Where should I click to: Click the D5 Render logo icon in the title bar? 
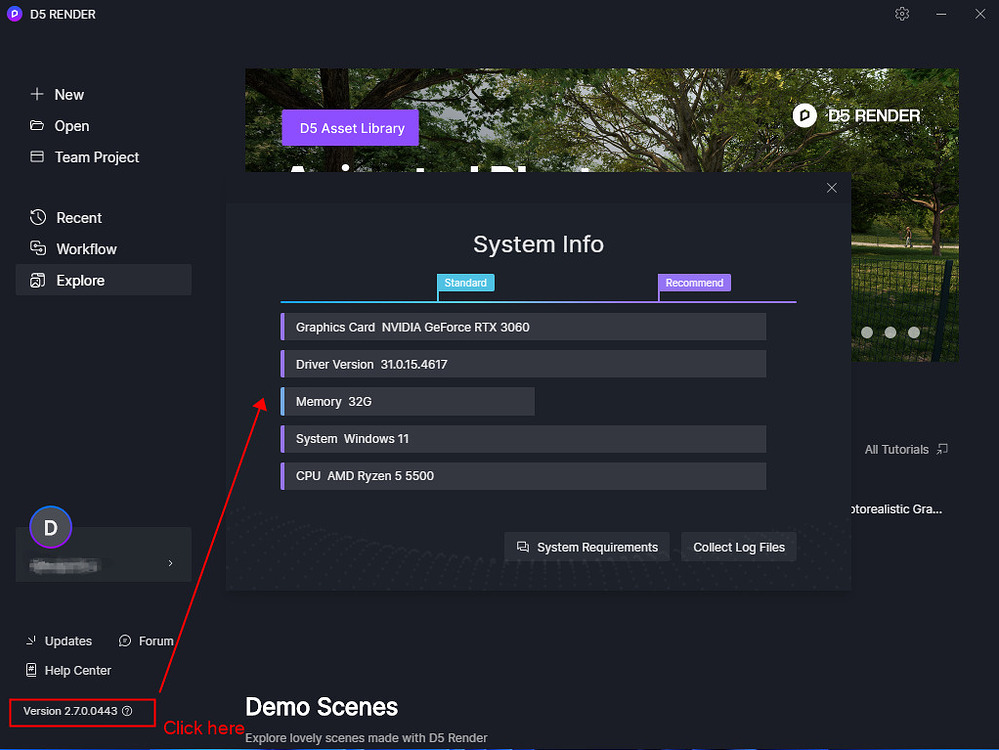click(x=14, y=13)
